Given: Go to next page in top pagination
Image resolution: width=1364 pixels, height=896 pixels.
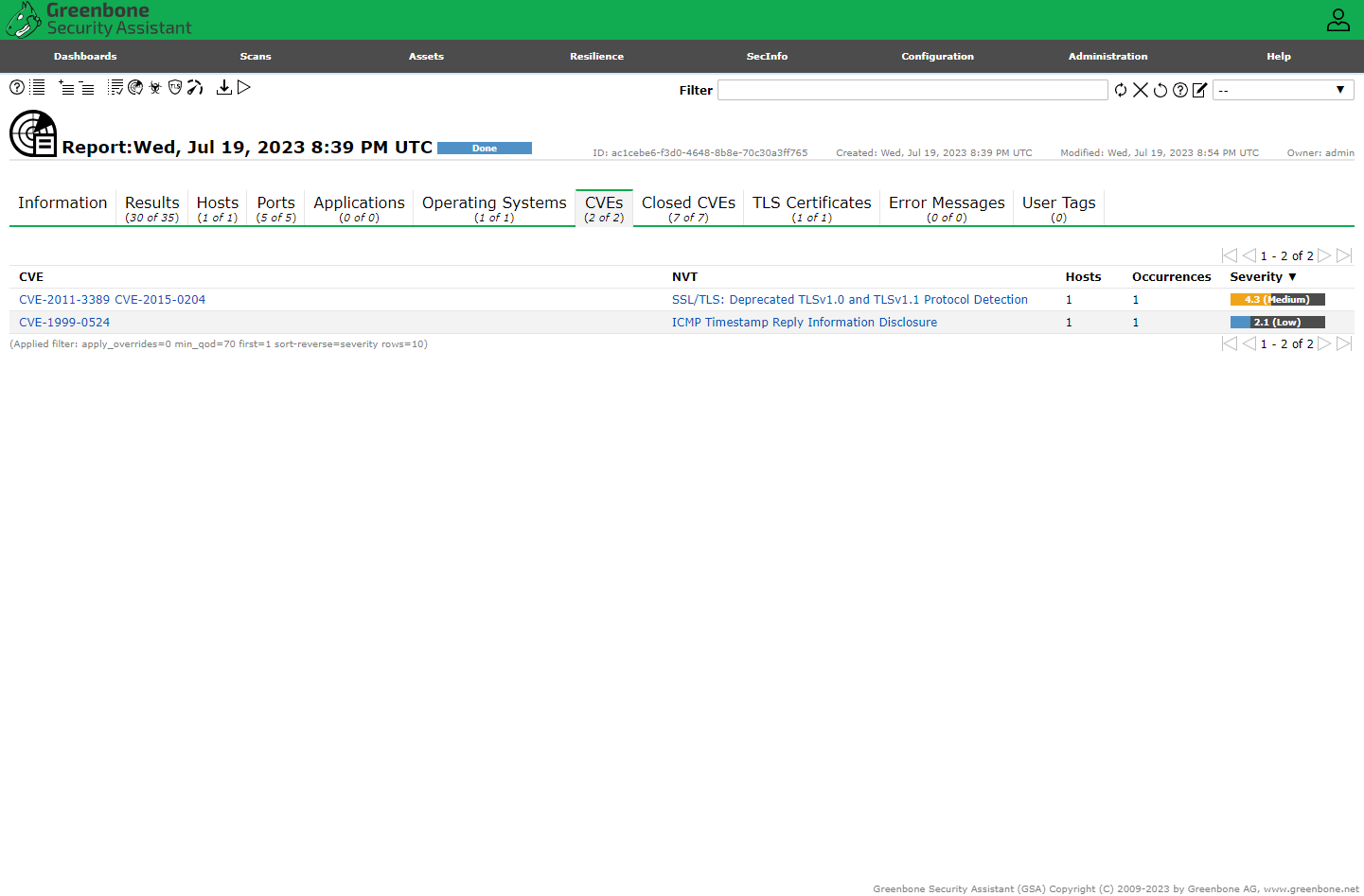Looking at the screenshot, I should pyautogui.click(x=1325, y=255).
